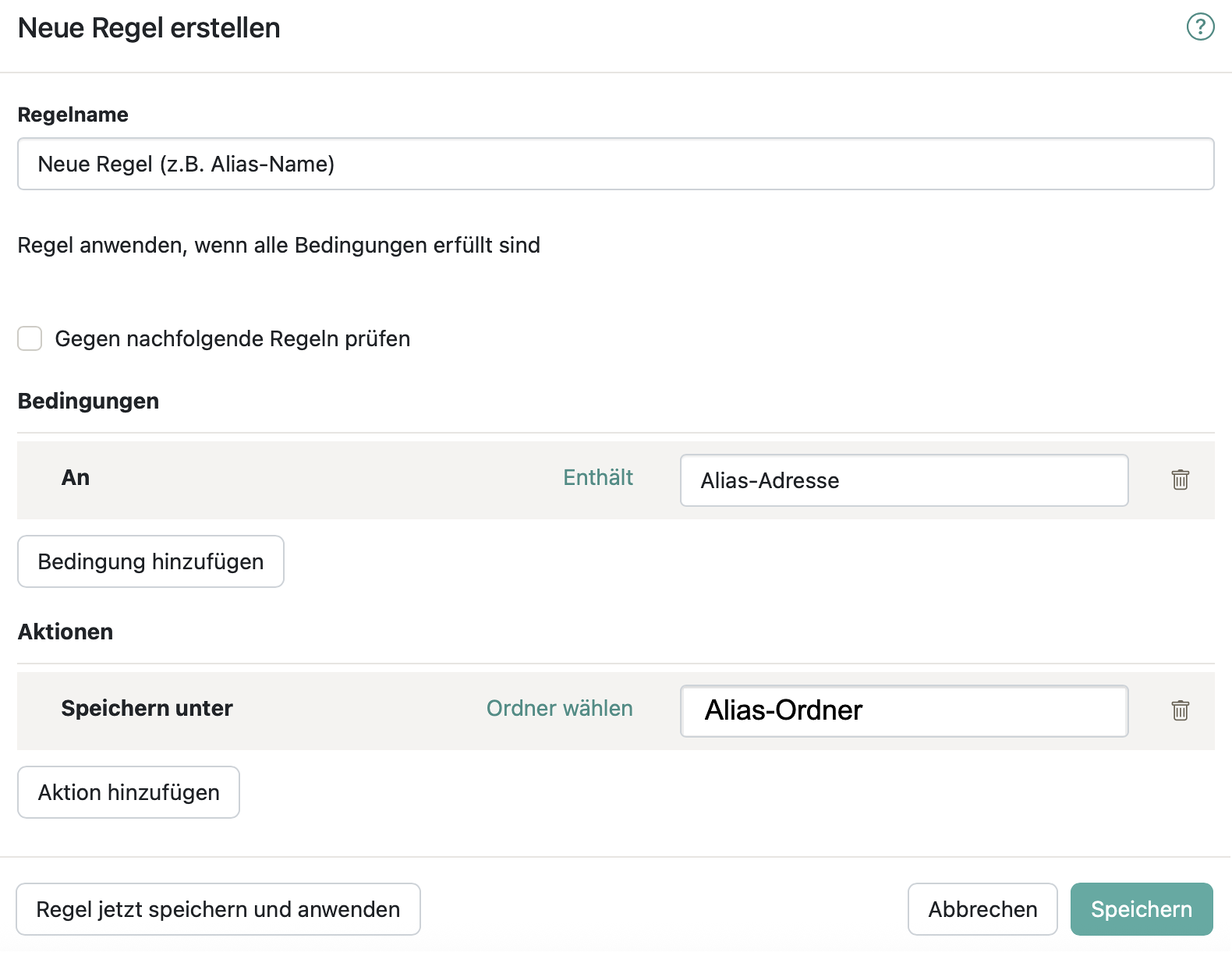Screen dimensions: 1232x977
Task: Save the rule with the 'Speichern' button
Action: tap(1141, 909)
